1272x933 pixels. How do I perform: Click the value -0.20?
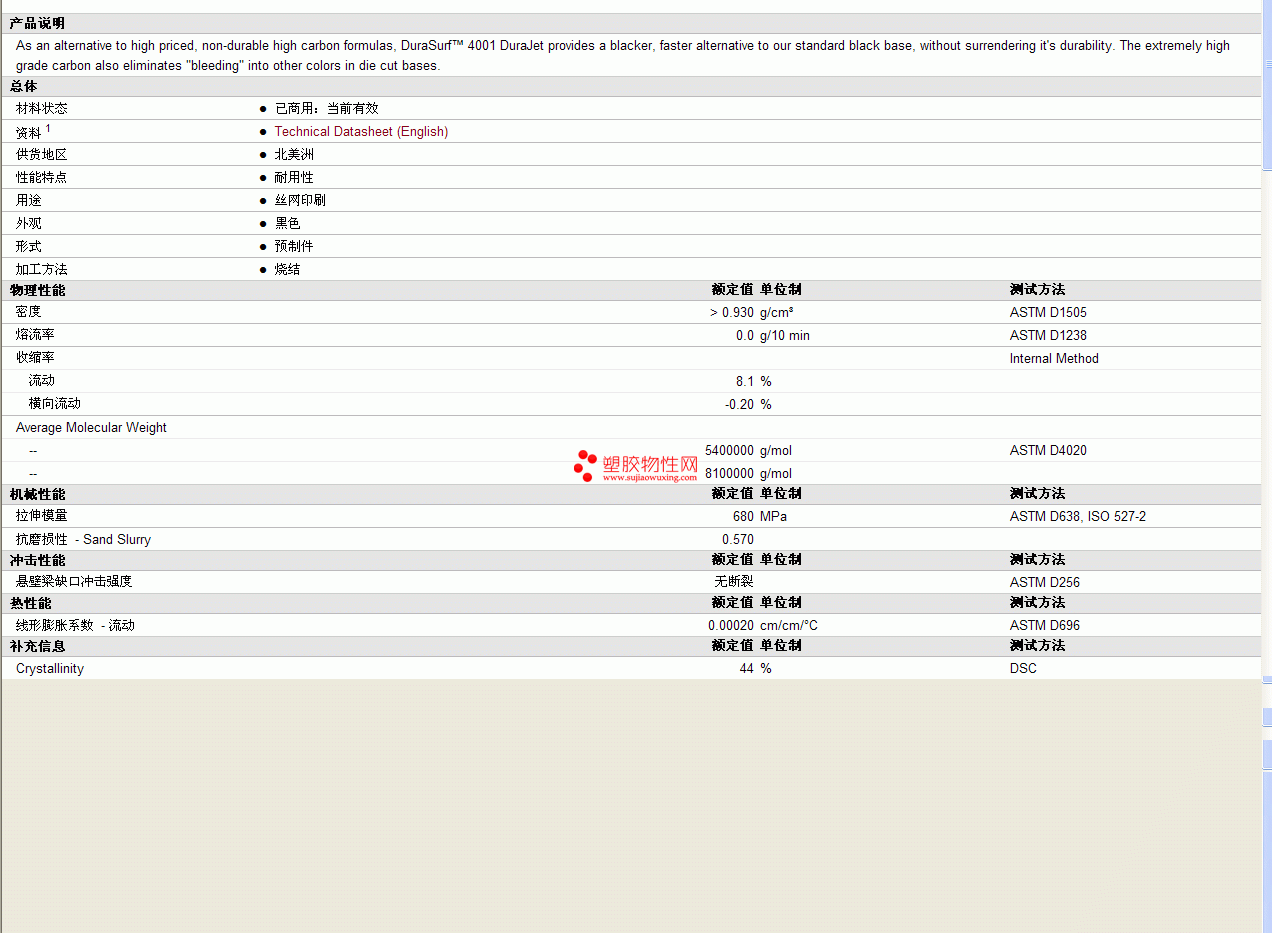point(739,404)
